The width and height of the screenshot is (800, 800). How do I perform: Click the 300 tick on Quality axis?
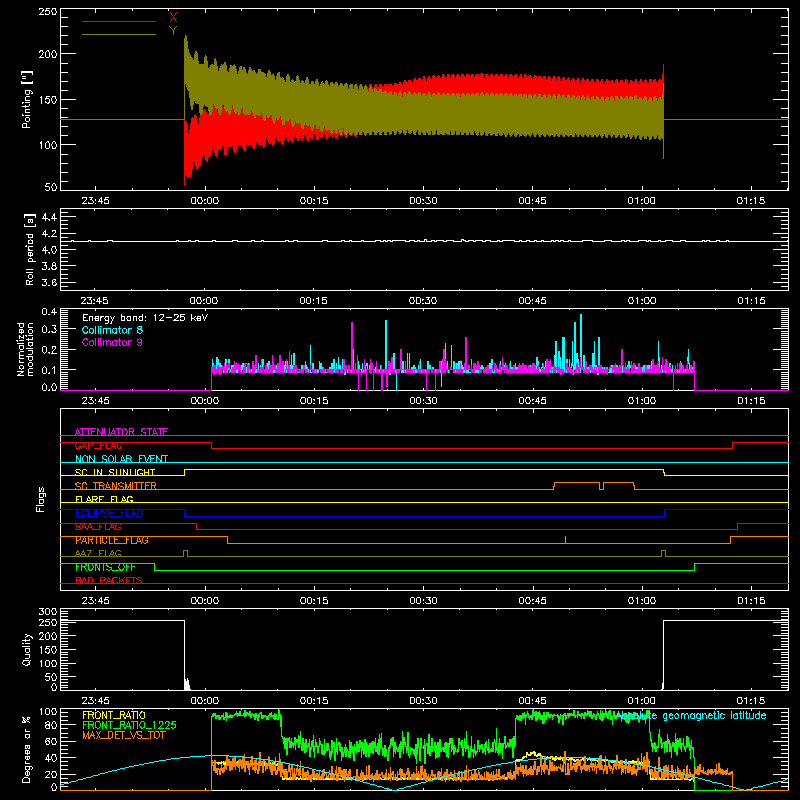tap(48, 612)
